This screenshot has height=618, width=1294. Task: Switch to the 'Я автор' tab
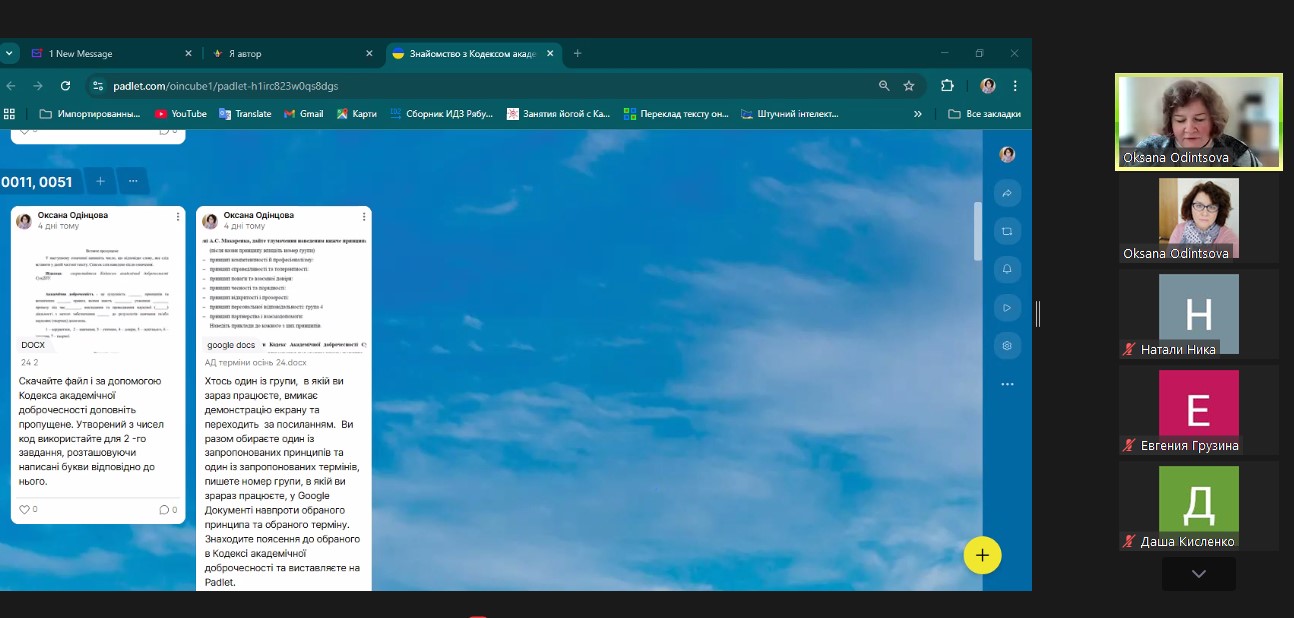click(x=285, y=53)
